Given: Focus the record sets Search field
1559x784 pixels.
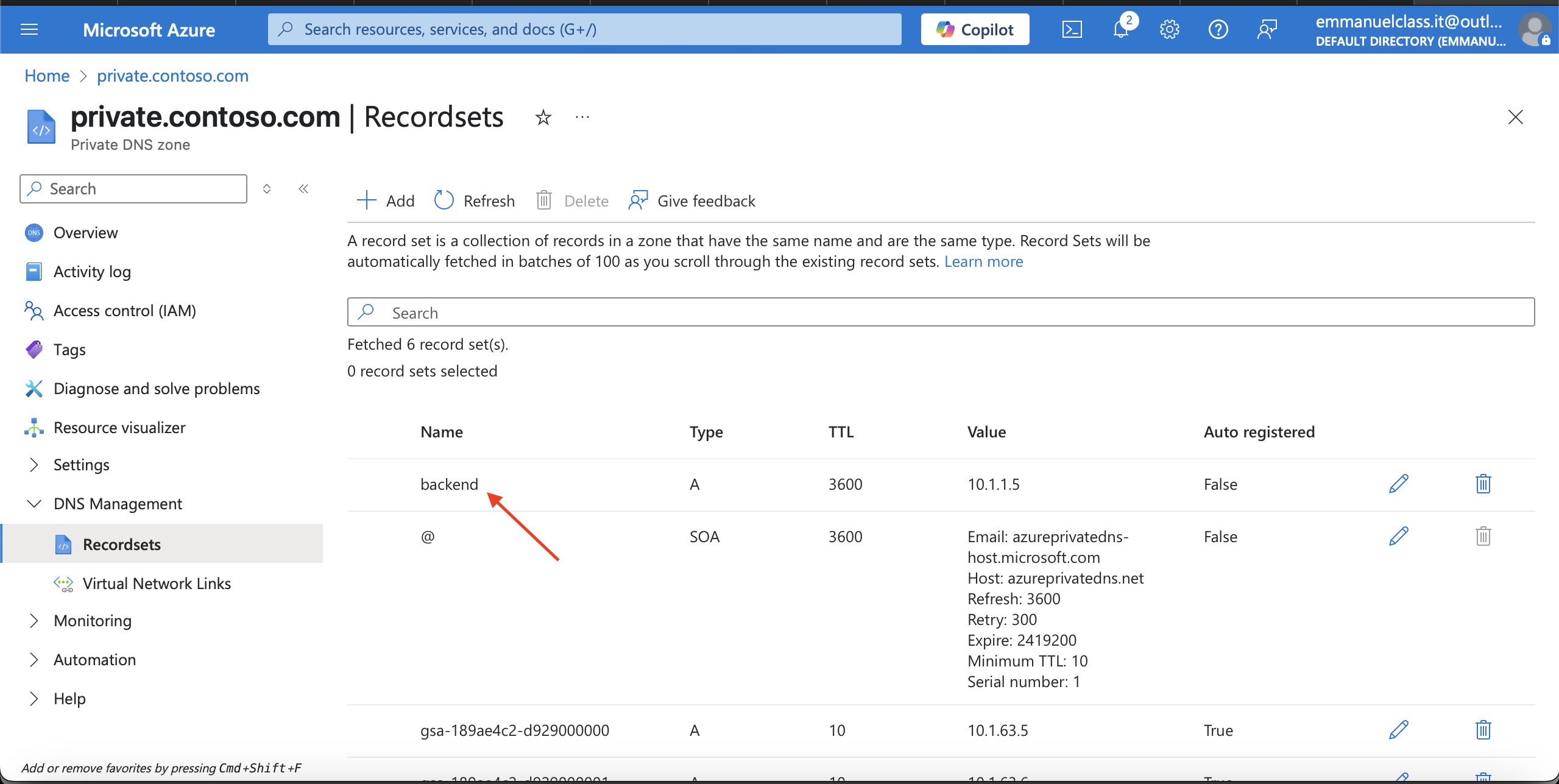Looking at the screenshot, I should 941,312.
